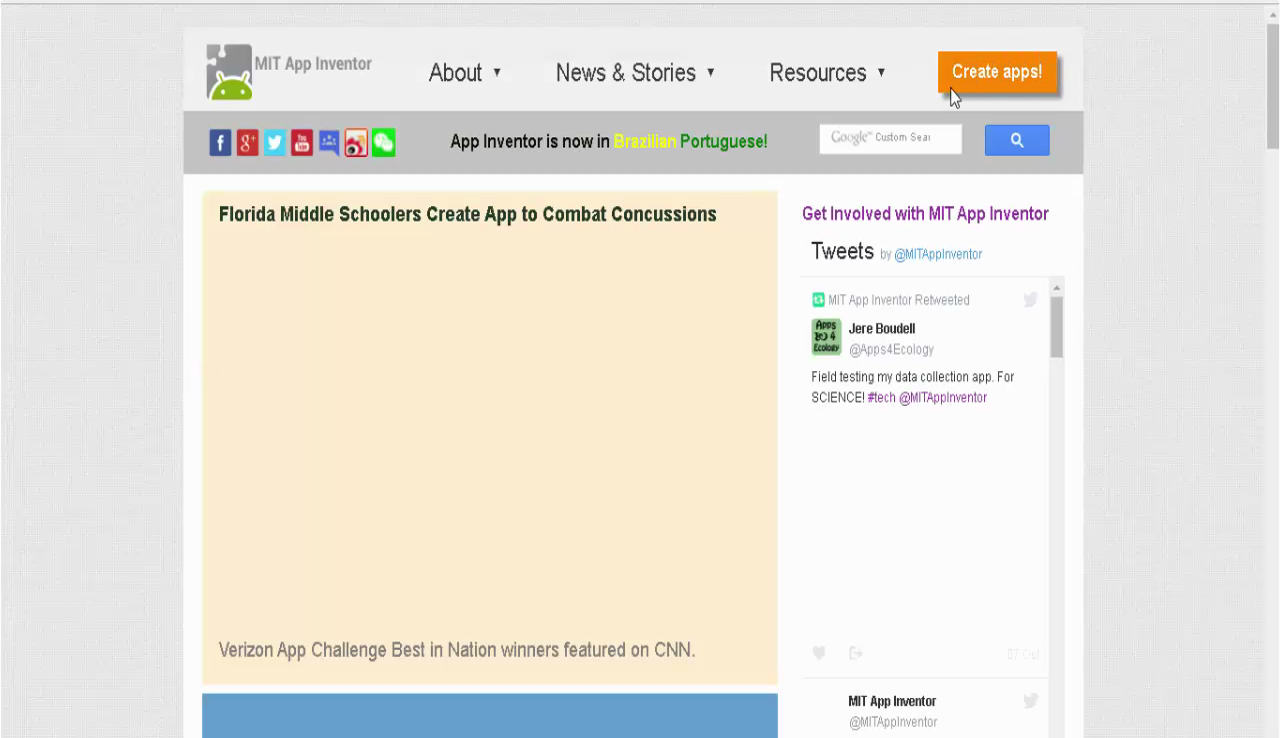The width and height of the screenshot is (1280, 738).
Task: Open the Twitter social icon in header
Action: coord(274,143)
